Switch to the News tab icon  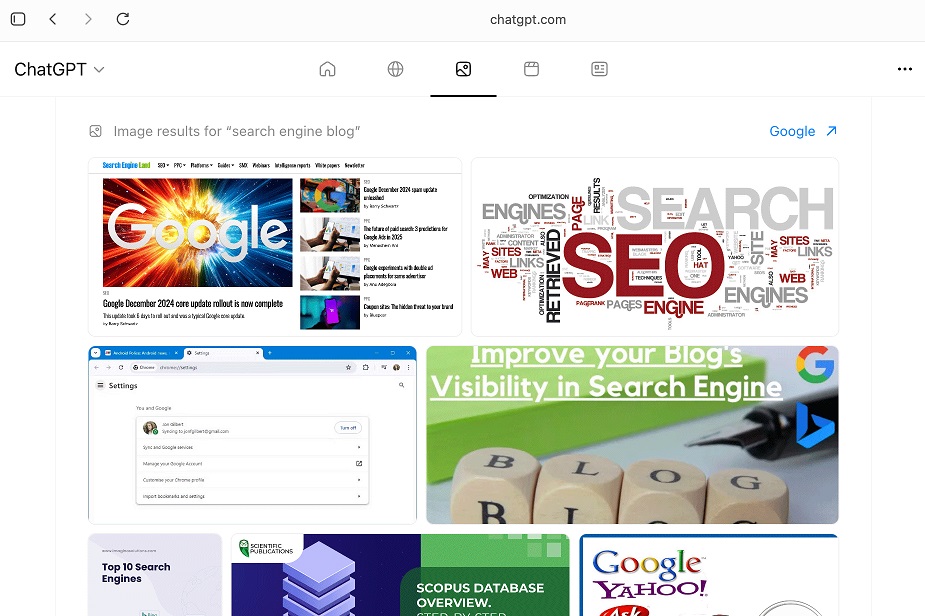[599, 69]
